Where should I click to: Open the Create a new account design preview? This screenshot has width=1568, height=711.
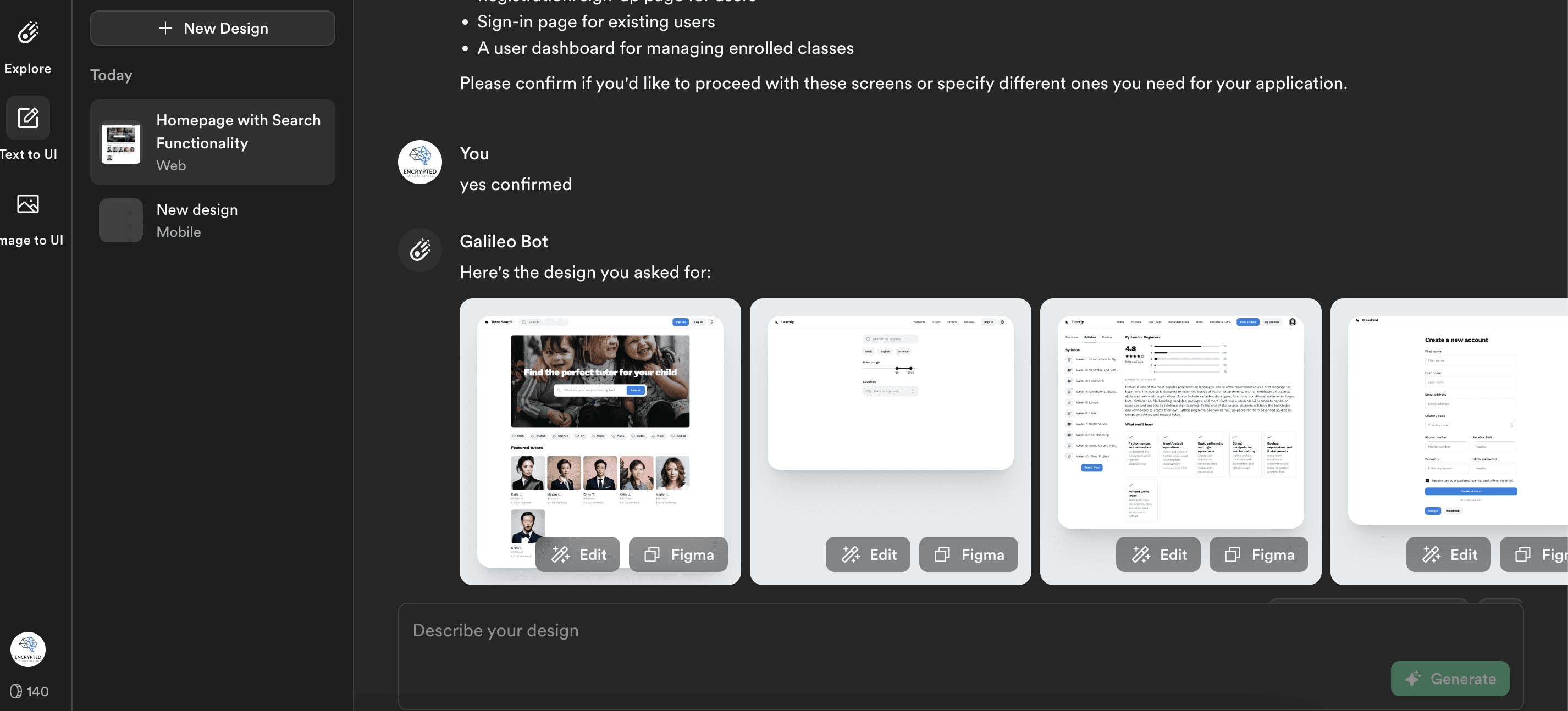[1449, 442]
